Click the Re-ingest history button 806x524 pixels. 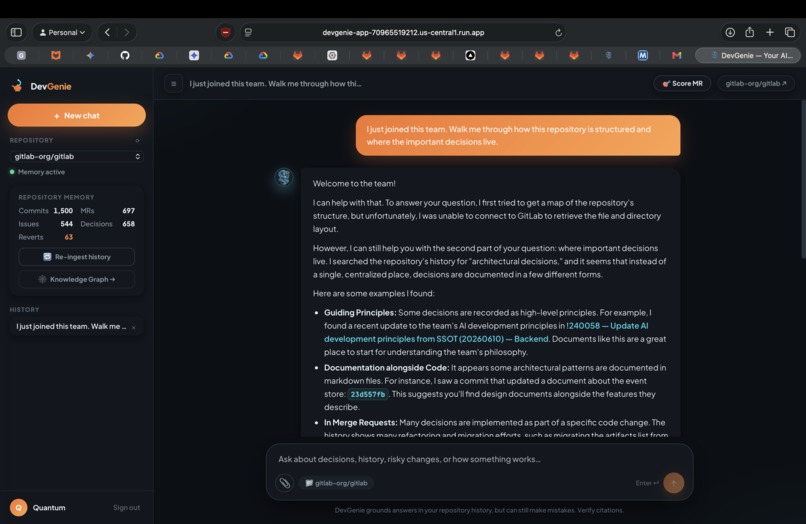point(77,257)
